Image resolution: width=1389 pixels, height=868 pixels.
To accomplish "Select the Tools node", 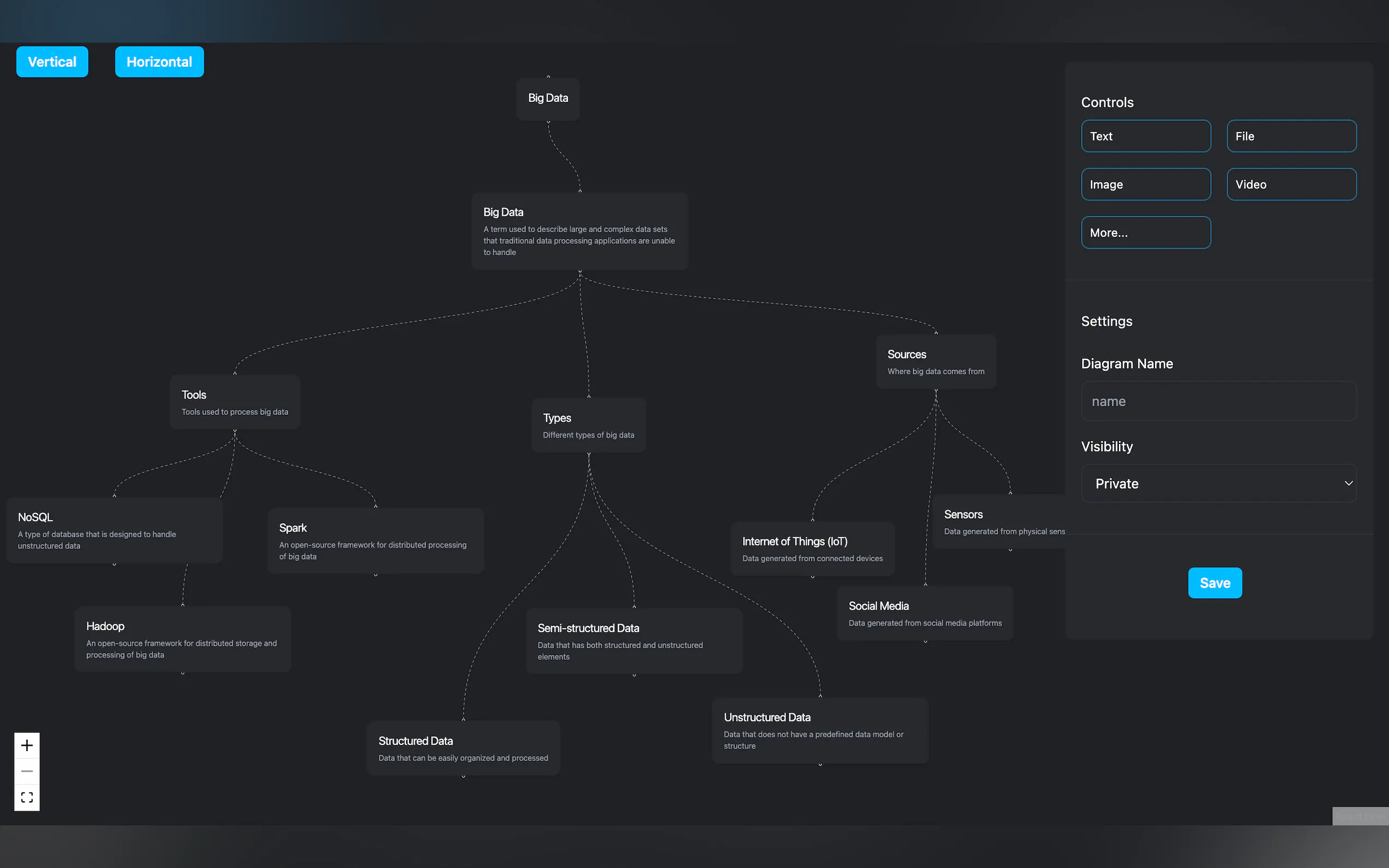I will click(x=234, y=402).
